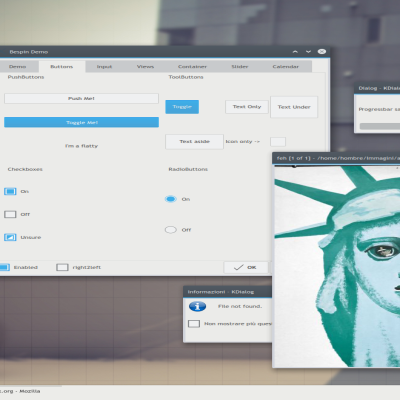Click the I'm a flatty button
Viewport: 400px width, 400px height.
[x=81, y=146]
